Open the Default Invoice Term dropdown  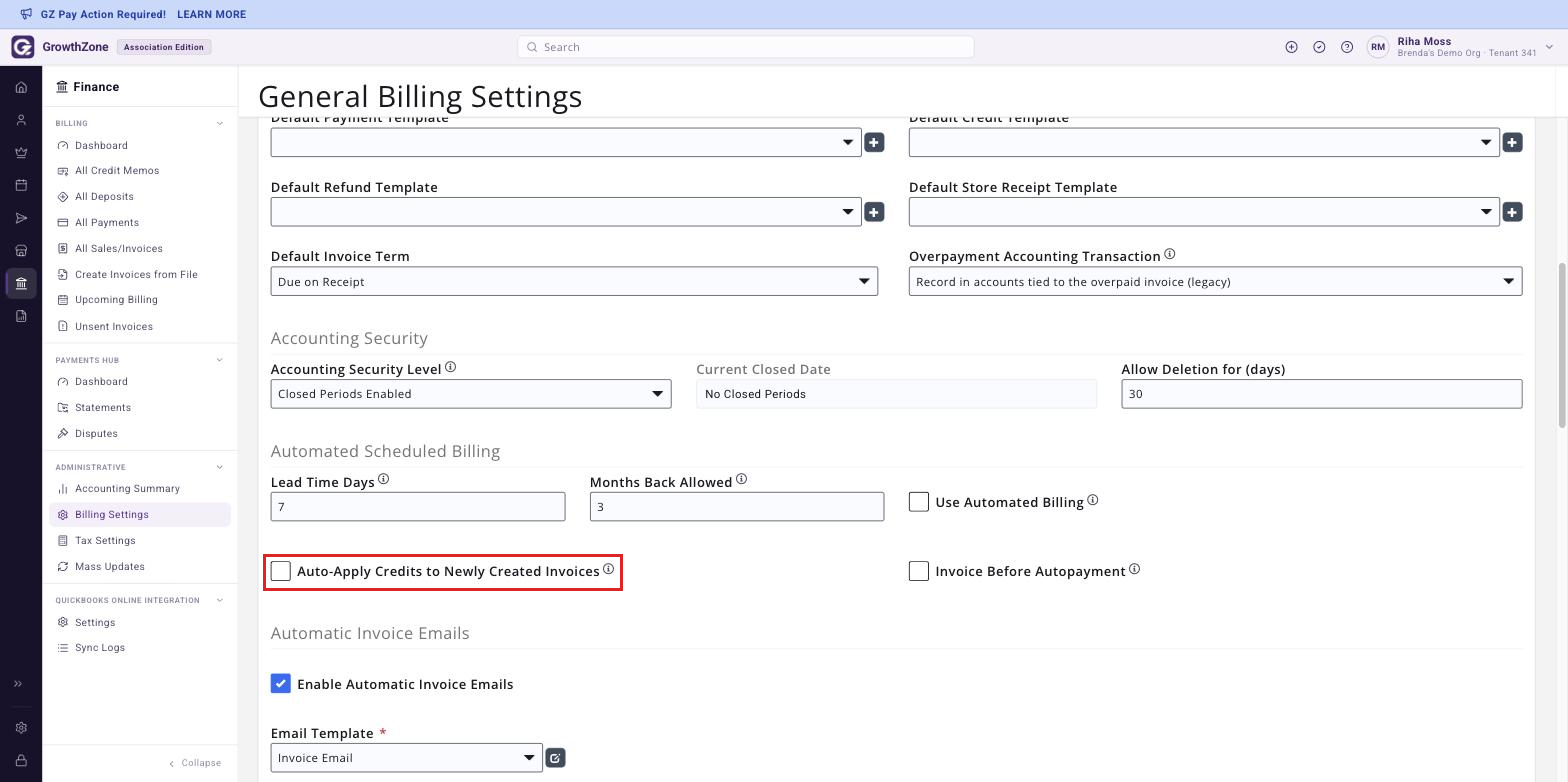tap(574, 281)
